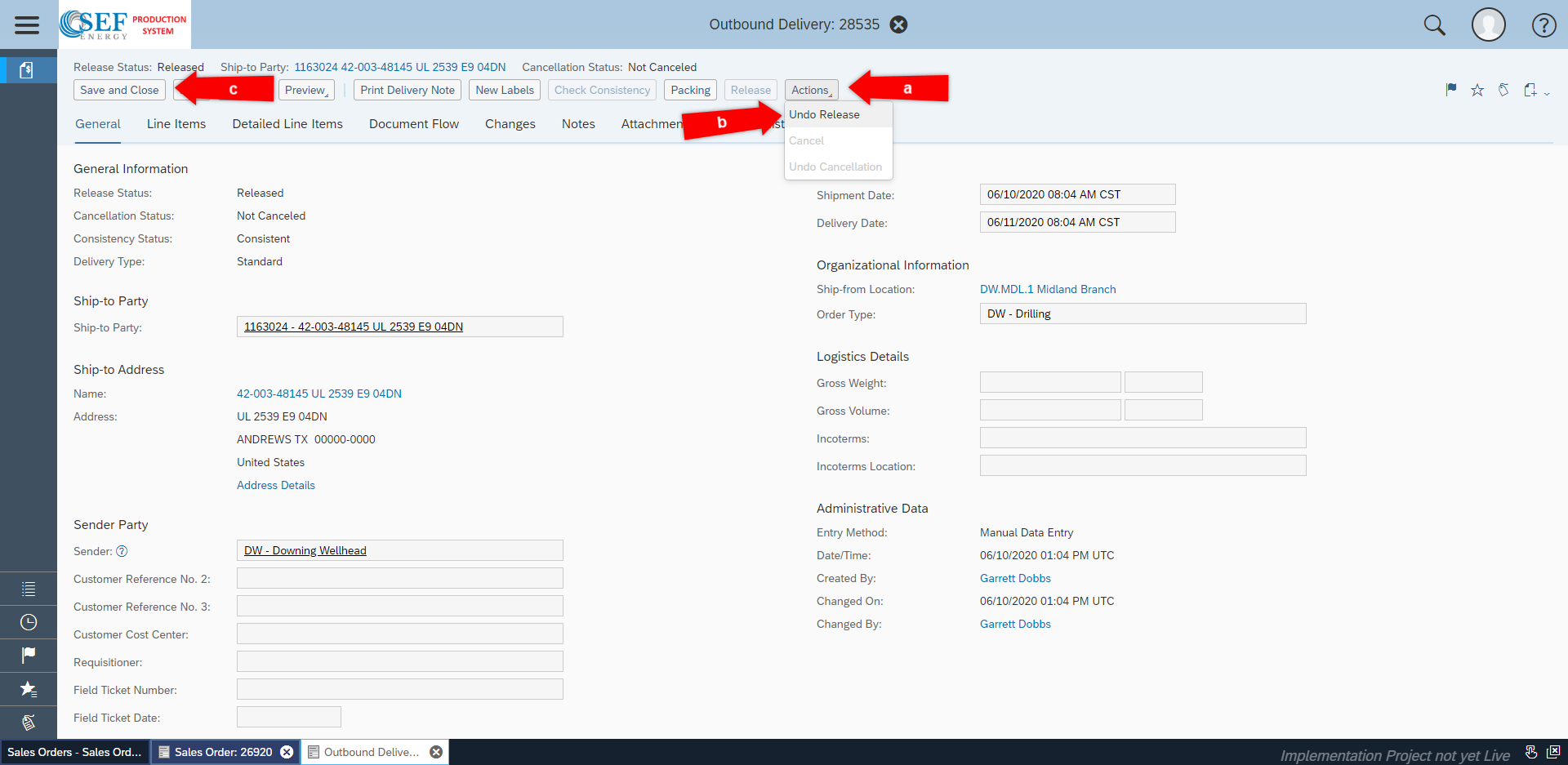
Task: Switch to the Line Items tab
Action: click(176, 124)
